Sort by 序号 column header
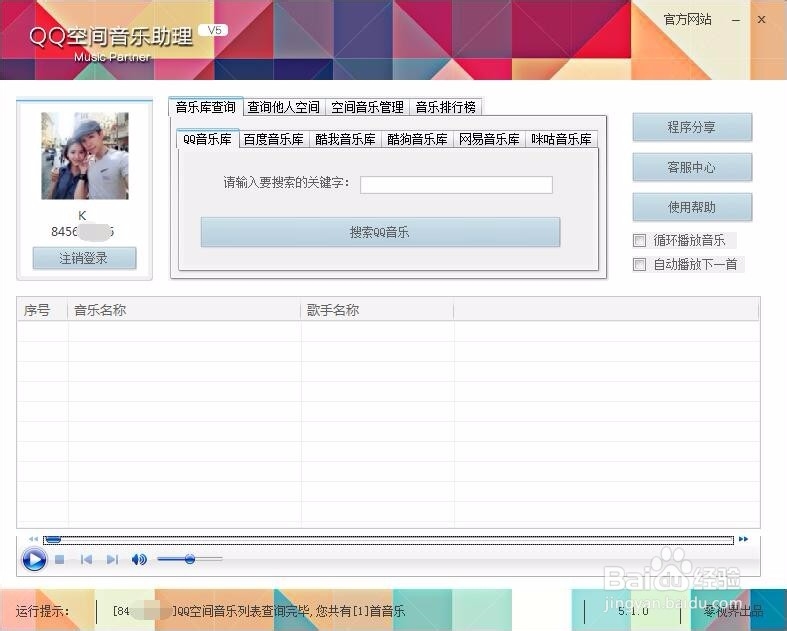This screenshot has height=631, width=787. [42, 310]
